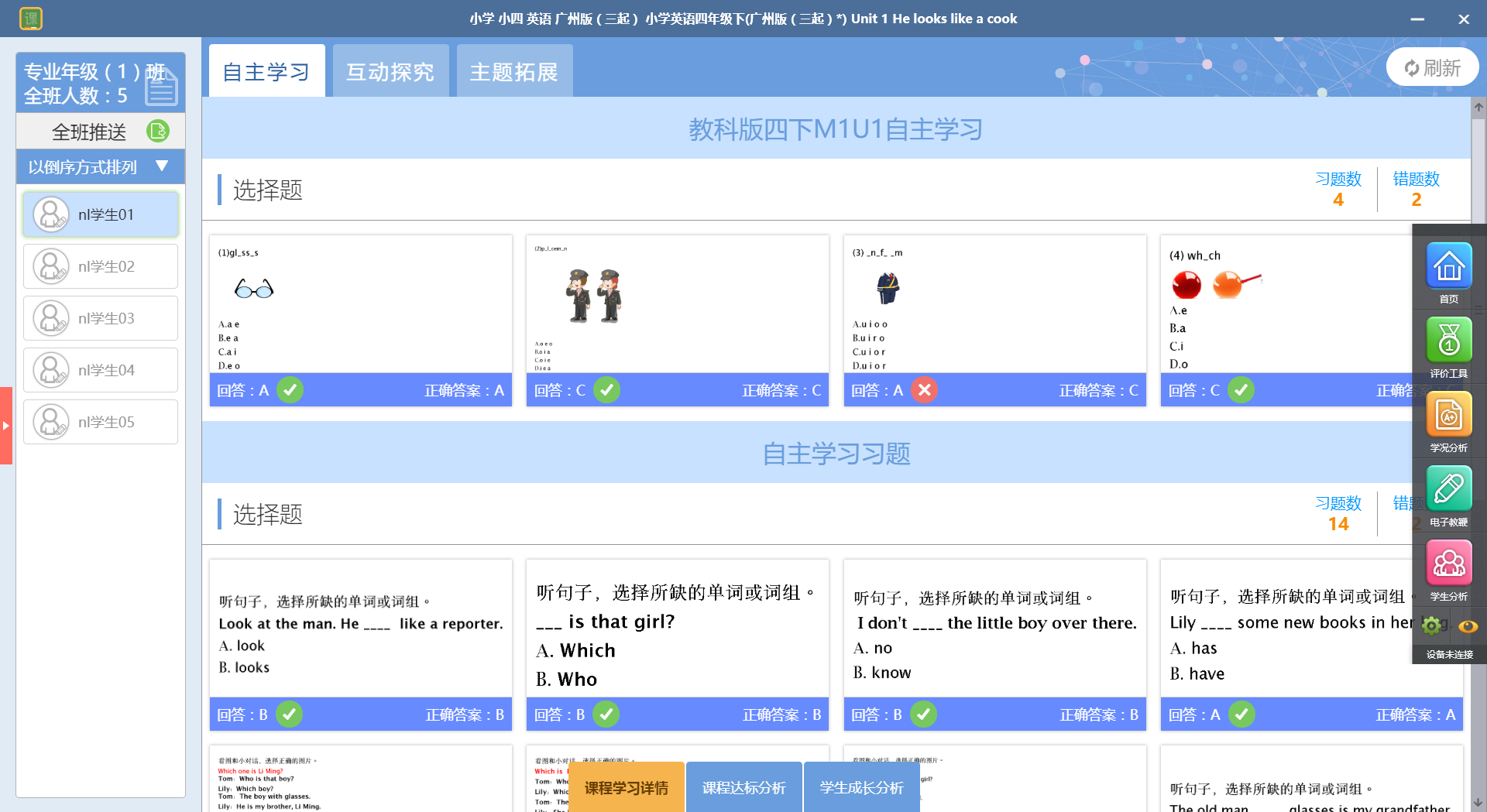1487x812 pixels.
Task: Toggle the orange eye visibility icon
Action: [x=1468, y=626]
